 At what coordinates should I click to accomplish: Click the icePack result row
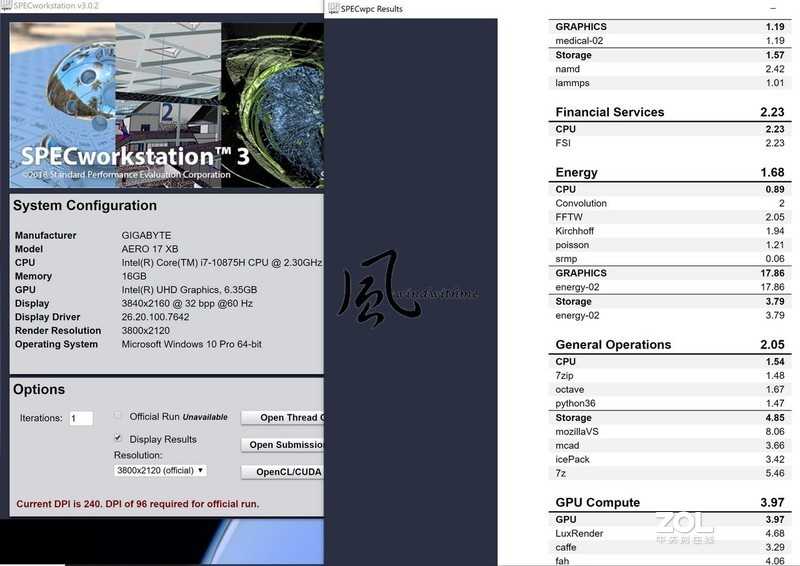coord(670,459)
